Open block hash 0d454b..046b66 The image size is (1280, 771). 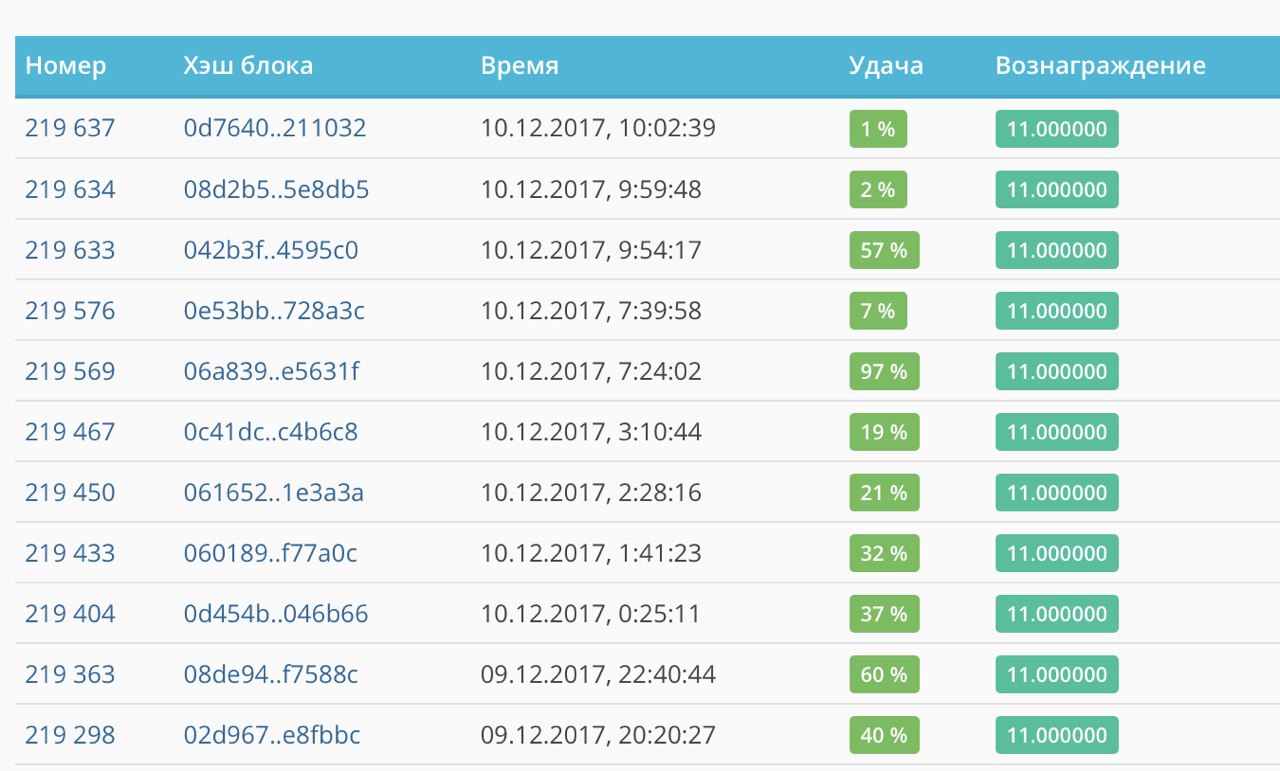(x=276, y=614)
